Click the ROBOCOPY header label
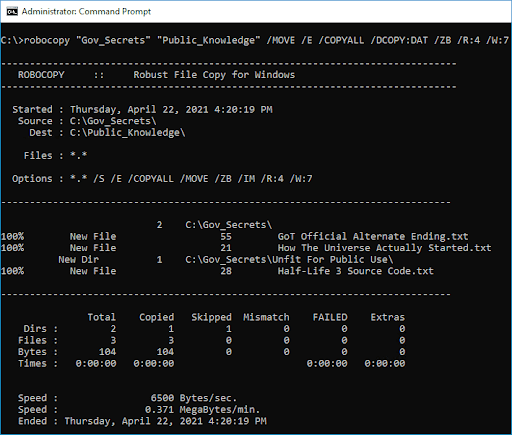 [x=41, y=75]
